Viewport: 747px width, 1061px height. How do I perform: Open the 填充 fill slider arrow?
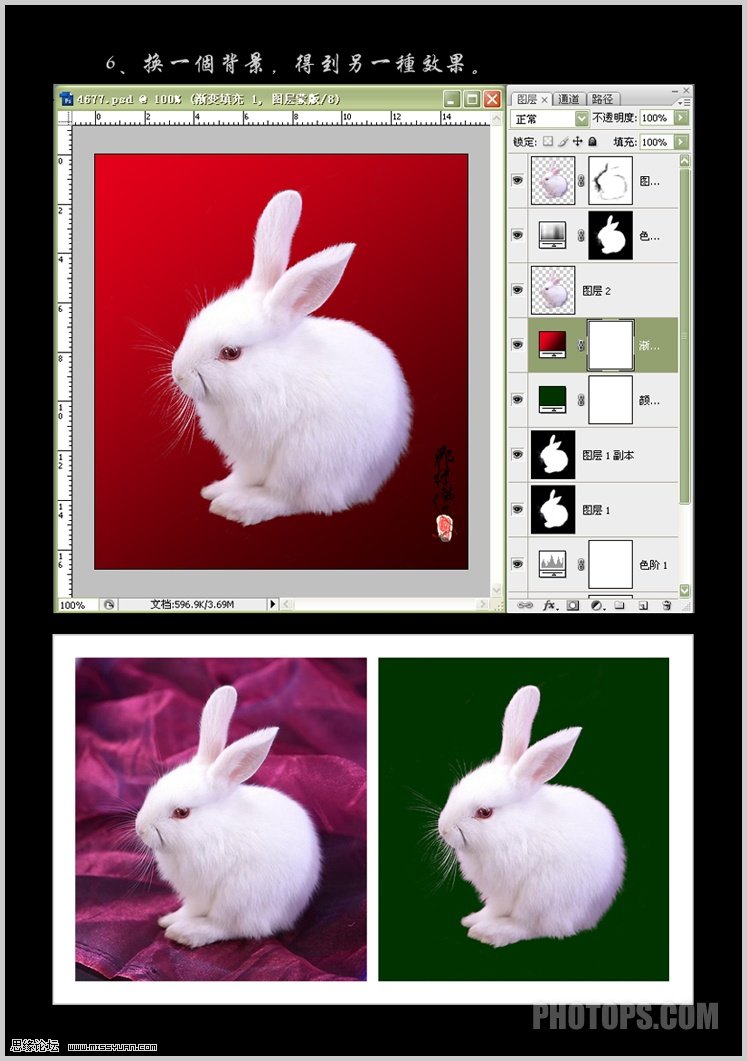pos(681,142)
